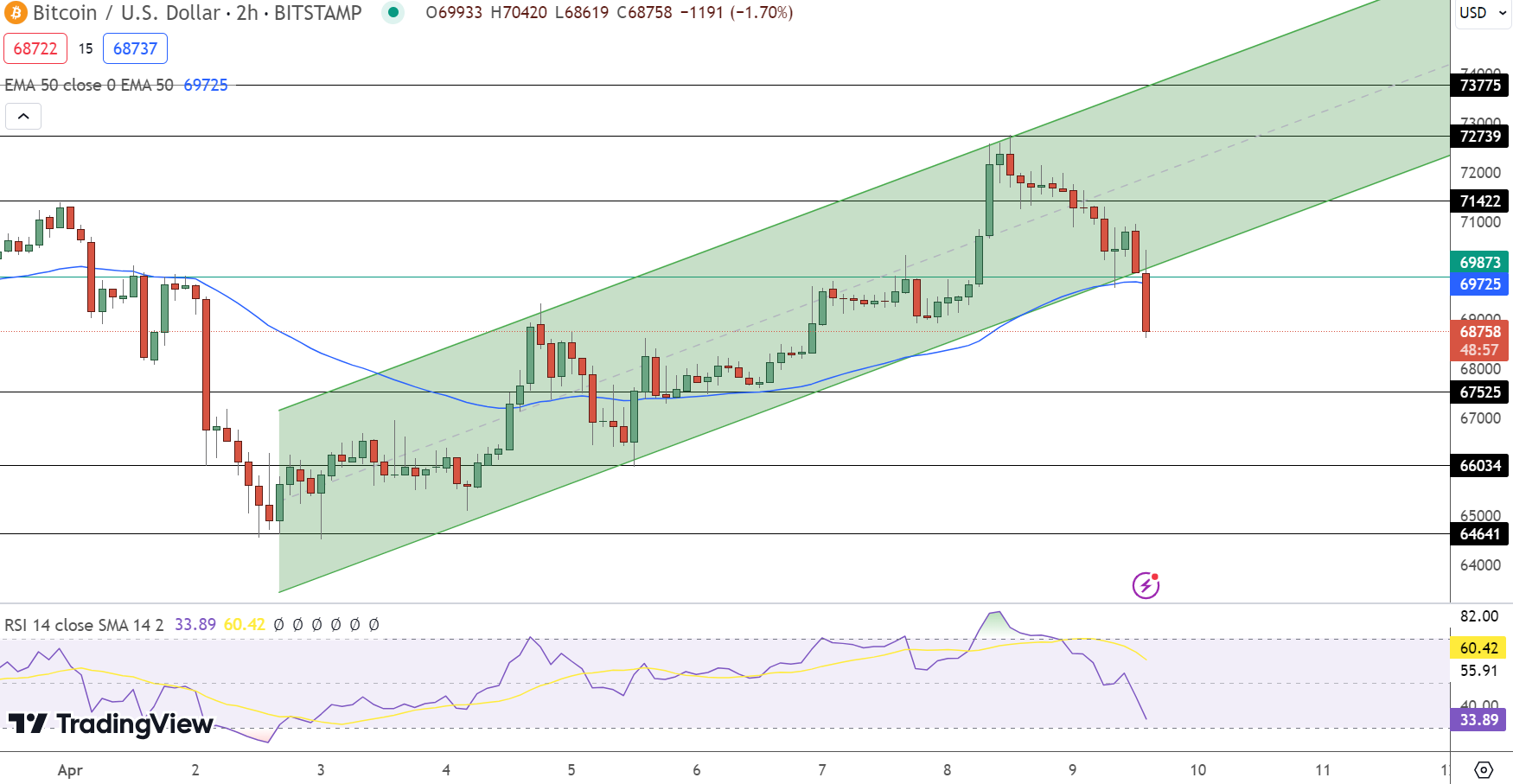
Task: Click the blue buy button showing 68737
Action: 135,48
